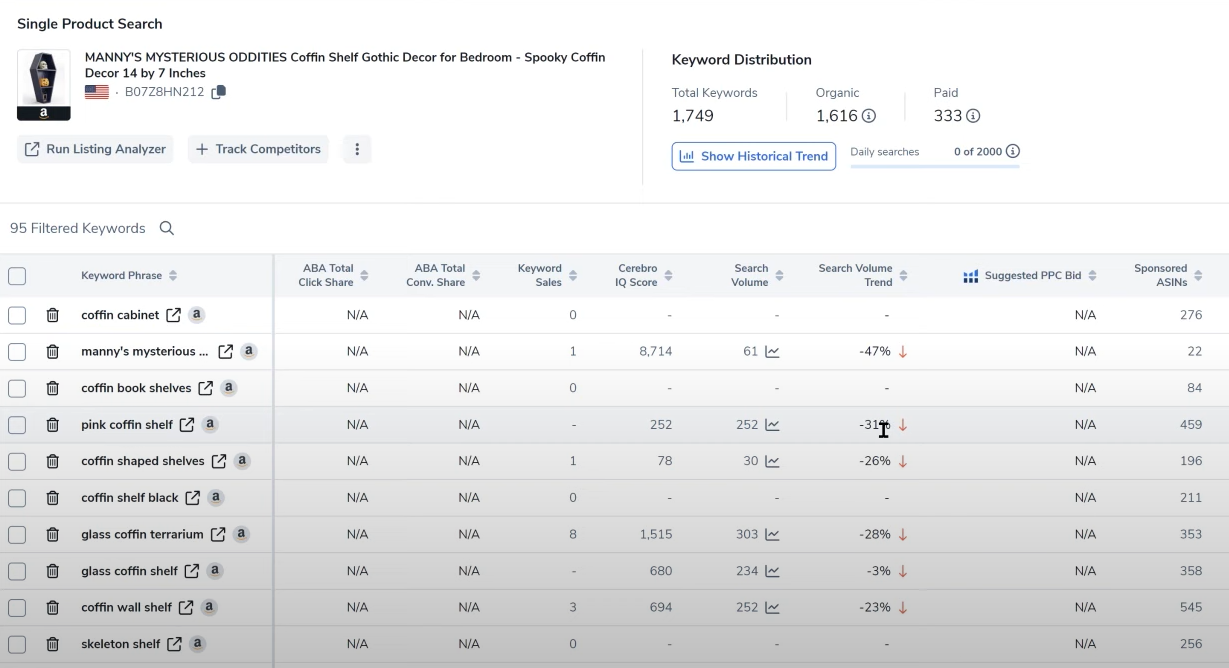Open the Amazon icon for glass coffin shelf
Screen dimensions: 1229x668
click(x=215, y=570)
